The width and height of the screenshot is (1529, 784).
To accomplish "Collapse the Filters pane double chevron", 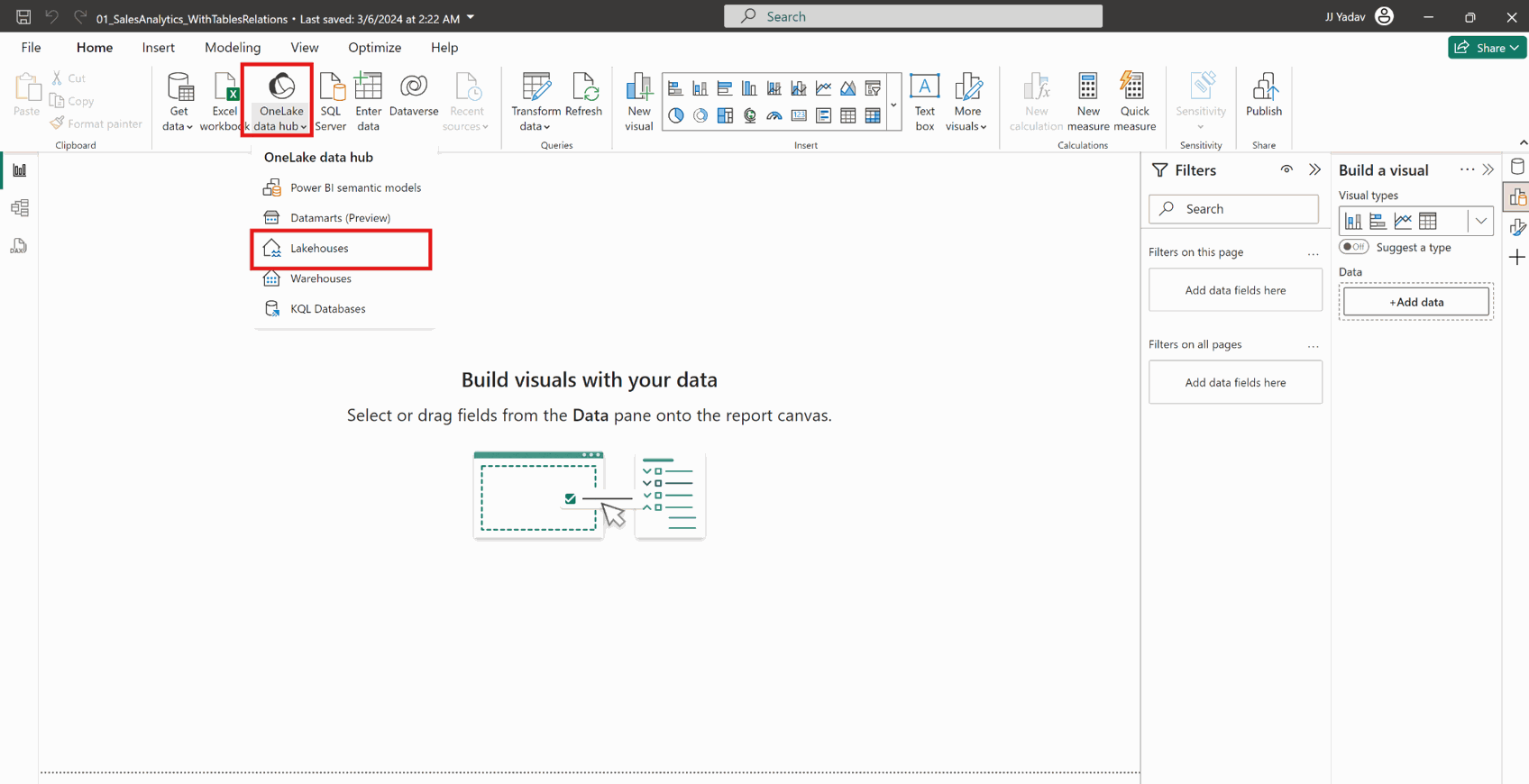I will [1314, 169].
